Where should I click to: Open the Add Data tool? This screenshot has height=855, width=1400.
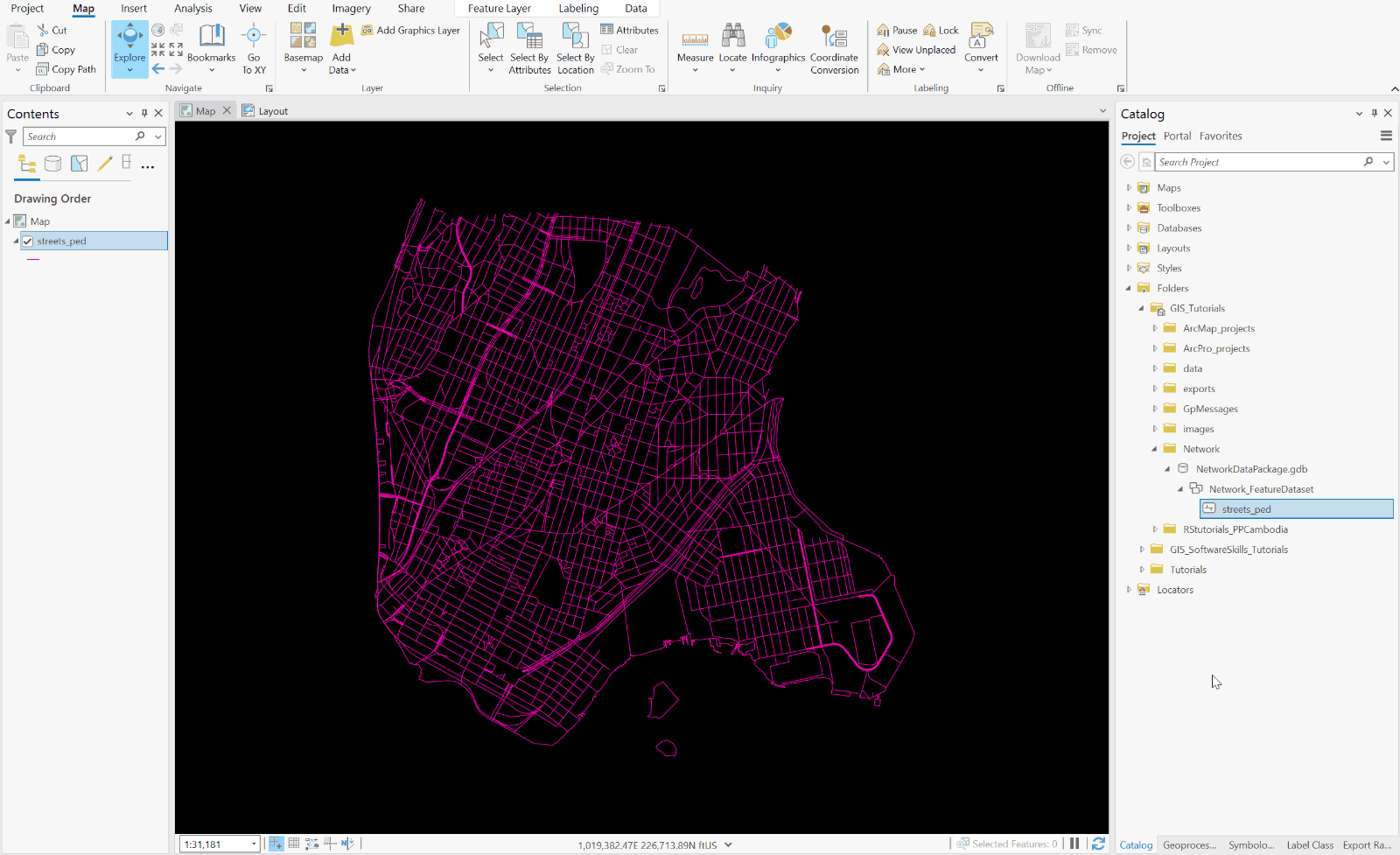pos(341,48)
